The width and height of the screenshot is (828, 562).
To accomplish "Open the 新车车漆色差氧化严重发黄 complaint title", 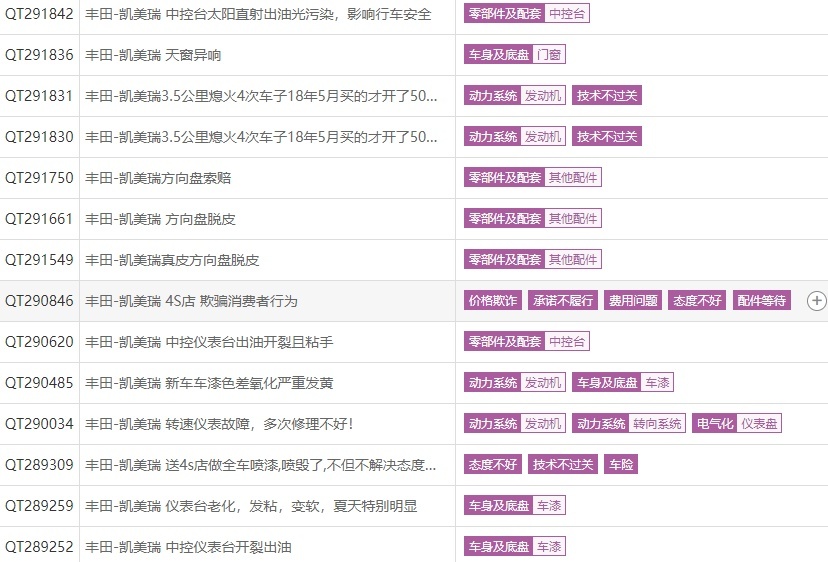I will (209, 383).
